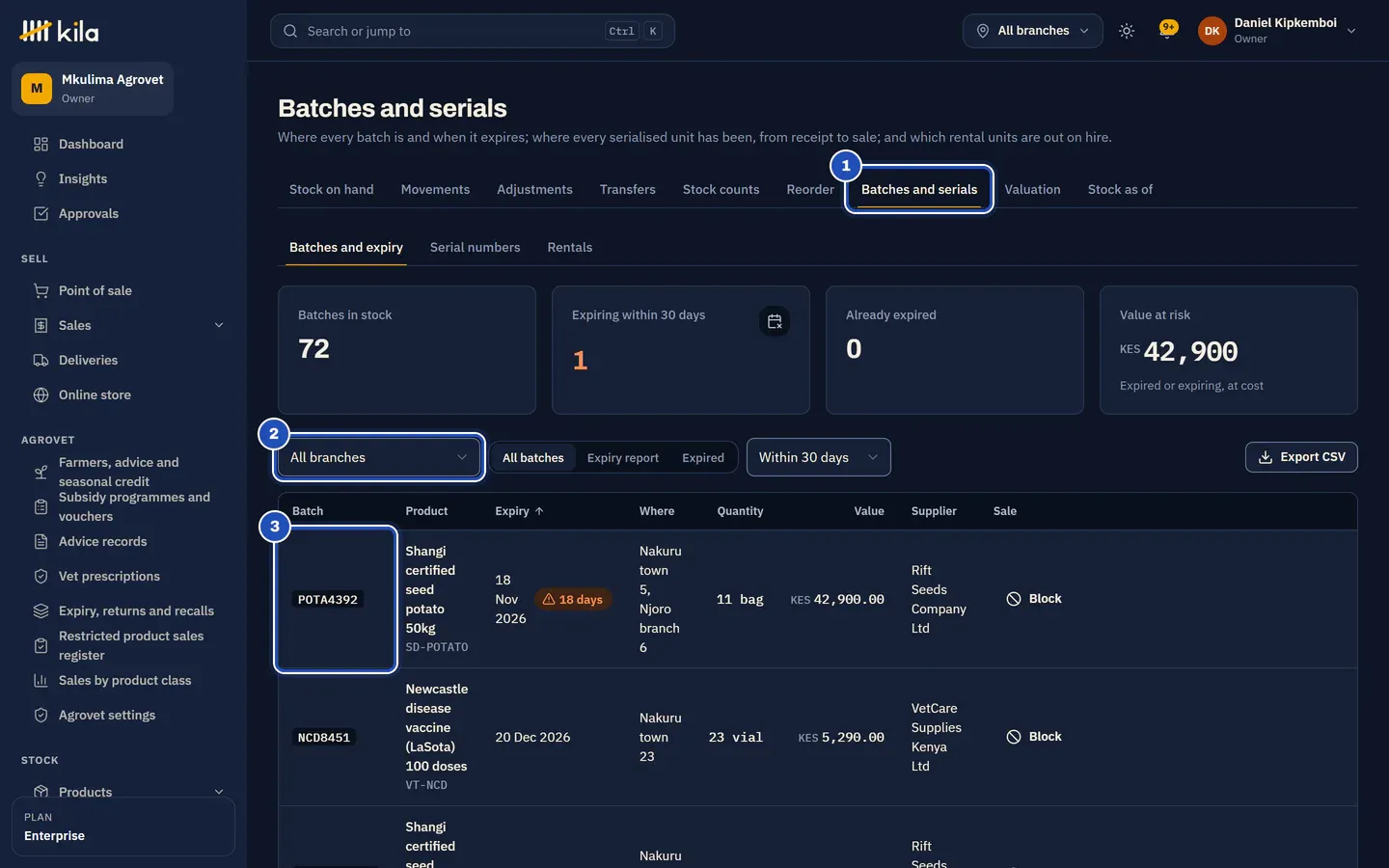This screenshot has height=868, width=1389.
Task: Switch to the Expired filter
Action: [703, 458]
